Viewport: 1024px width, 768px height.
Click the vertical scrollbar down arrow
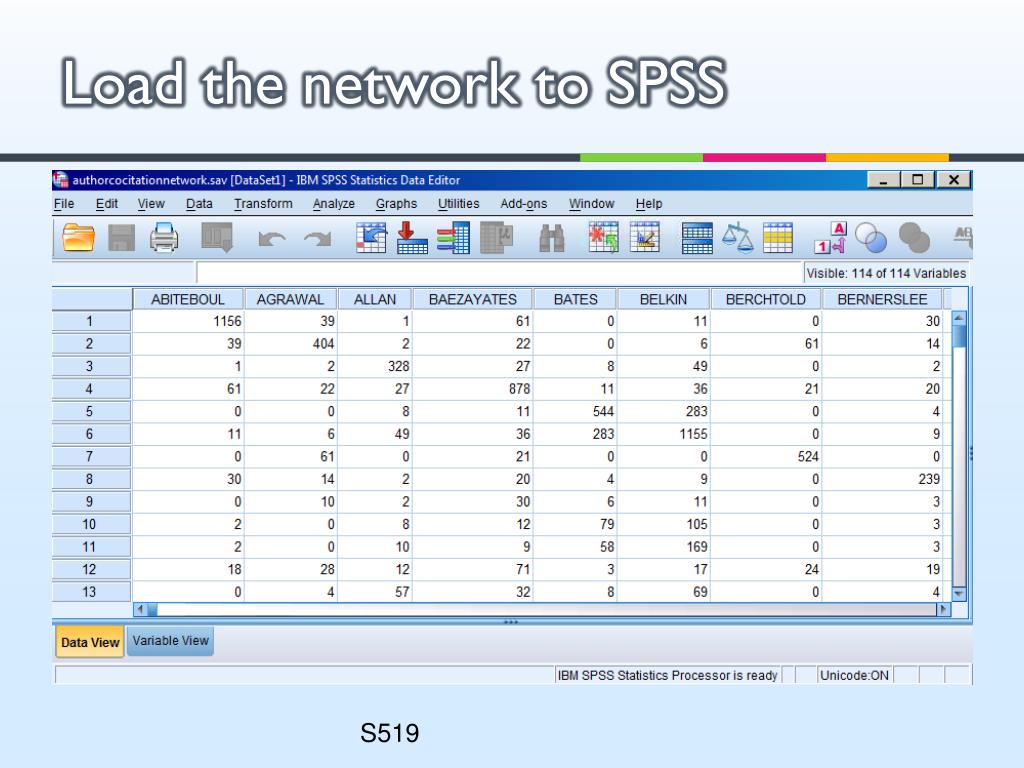point(959,594)
